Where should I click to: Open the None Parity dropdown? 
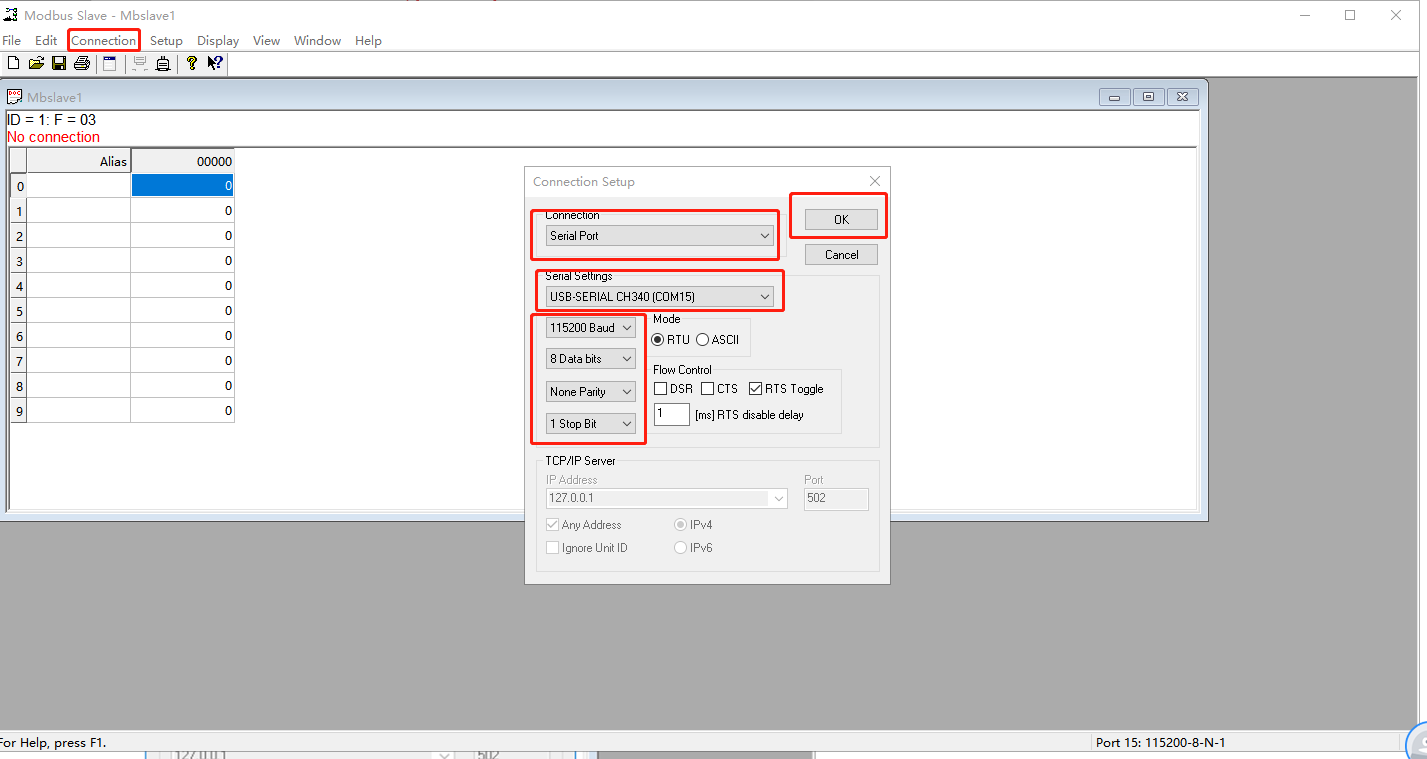[x=591, y=392]
